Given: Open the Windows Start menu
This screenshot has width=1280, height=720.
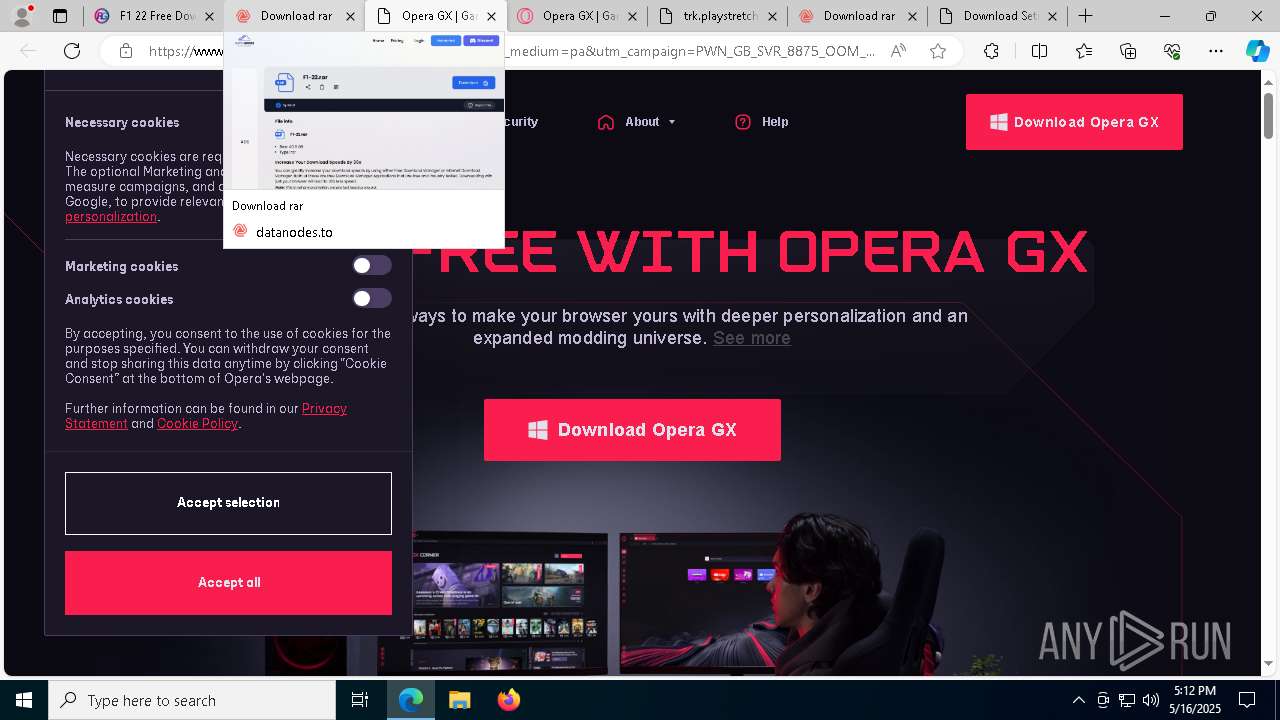Looking at the screenshot, I should point(24,700).
